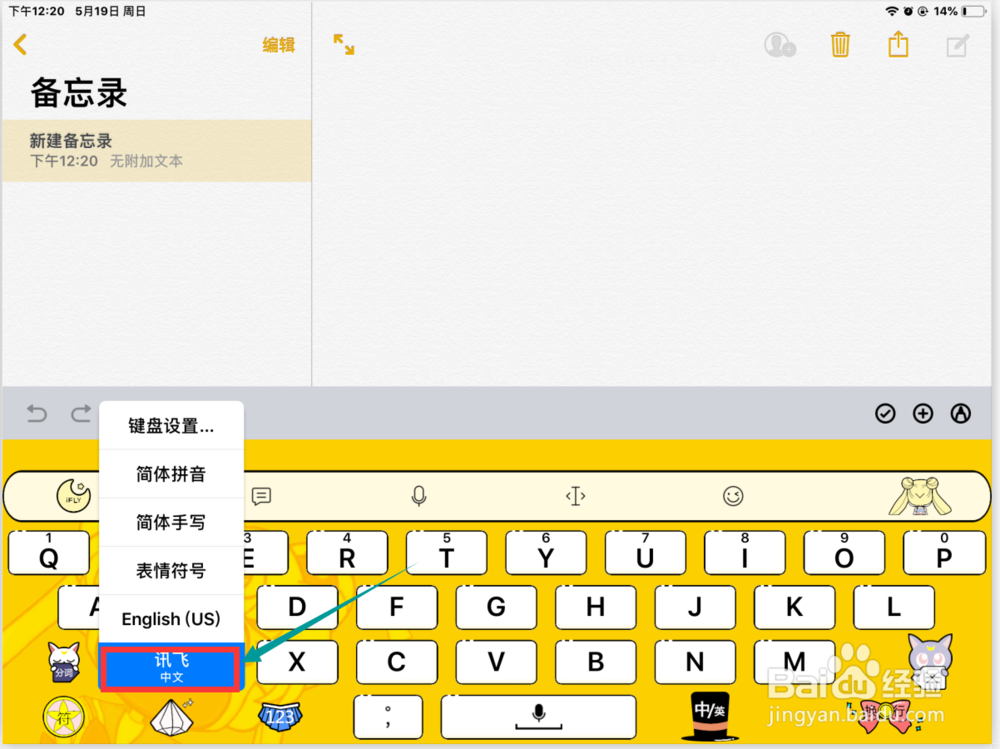Viewport: 1000px width, 749px height.
Task: Select the 新建备忘录 note in the list
Action: point(157,148)
